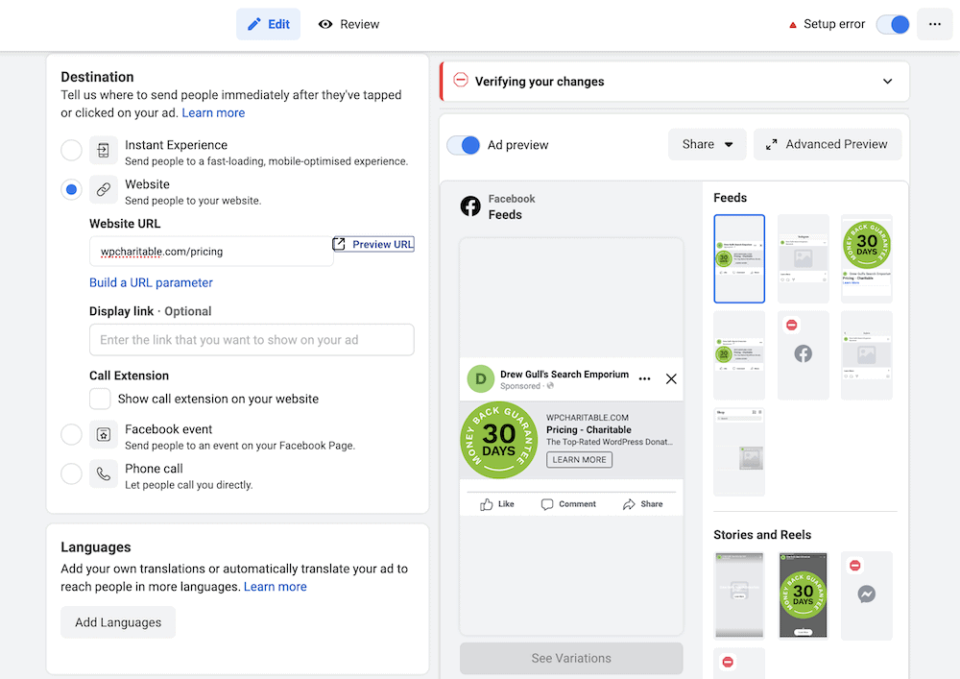
Task: Click the Preview URL button
Action: coord(373,244)
